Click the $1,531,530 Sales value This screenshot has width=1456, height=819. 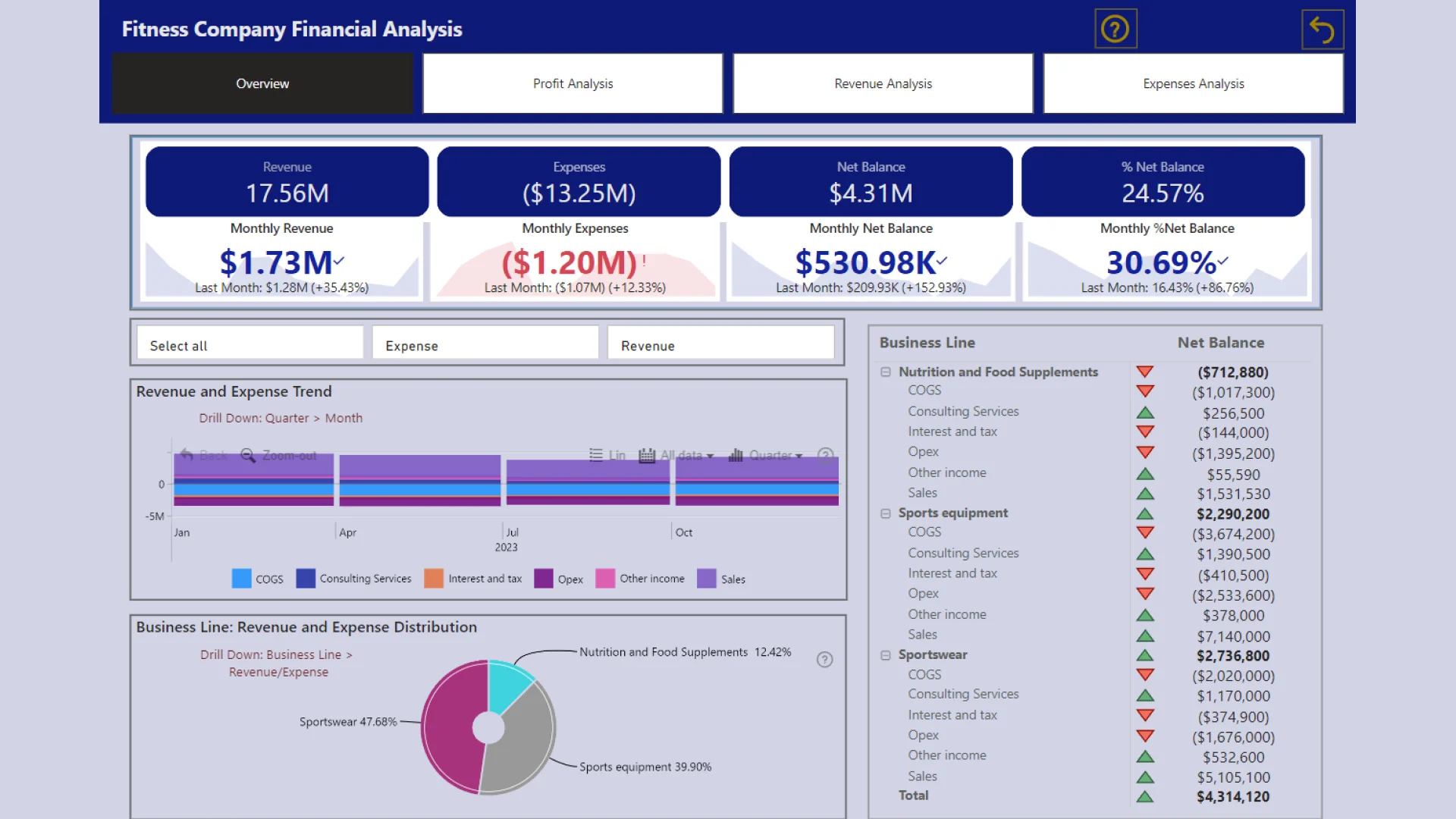(x=1233, y=494)
